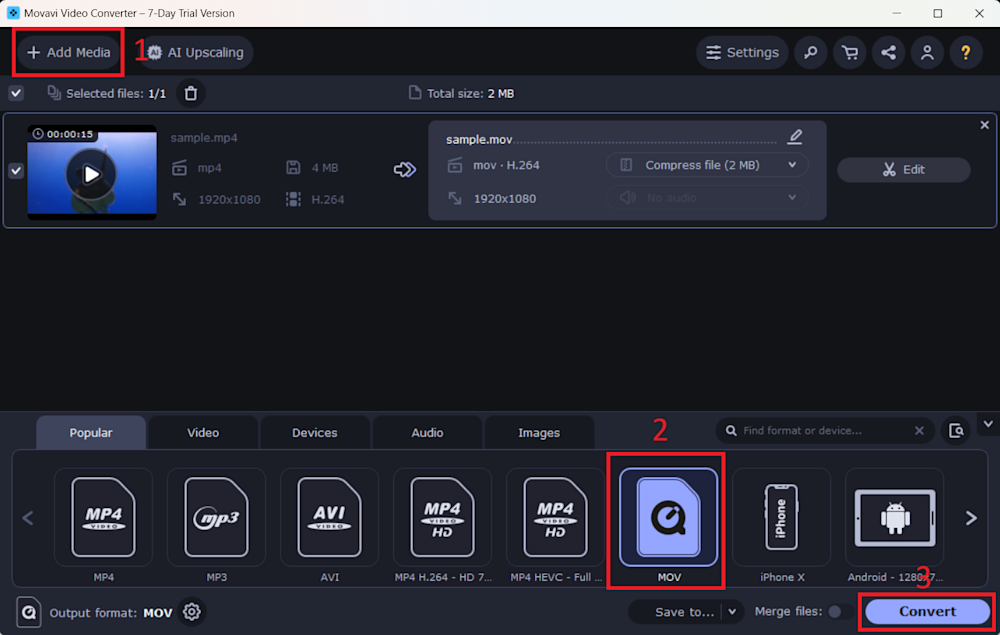
Task: Collapse the format panel with chevron
Action: point(988,424)
